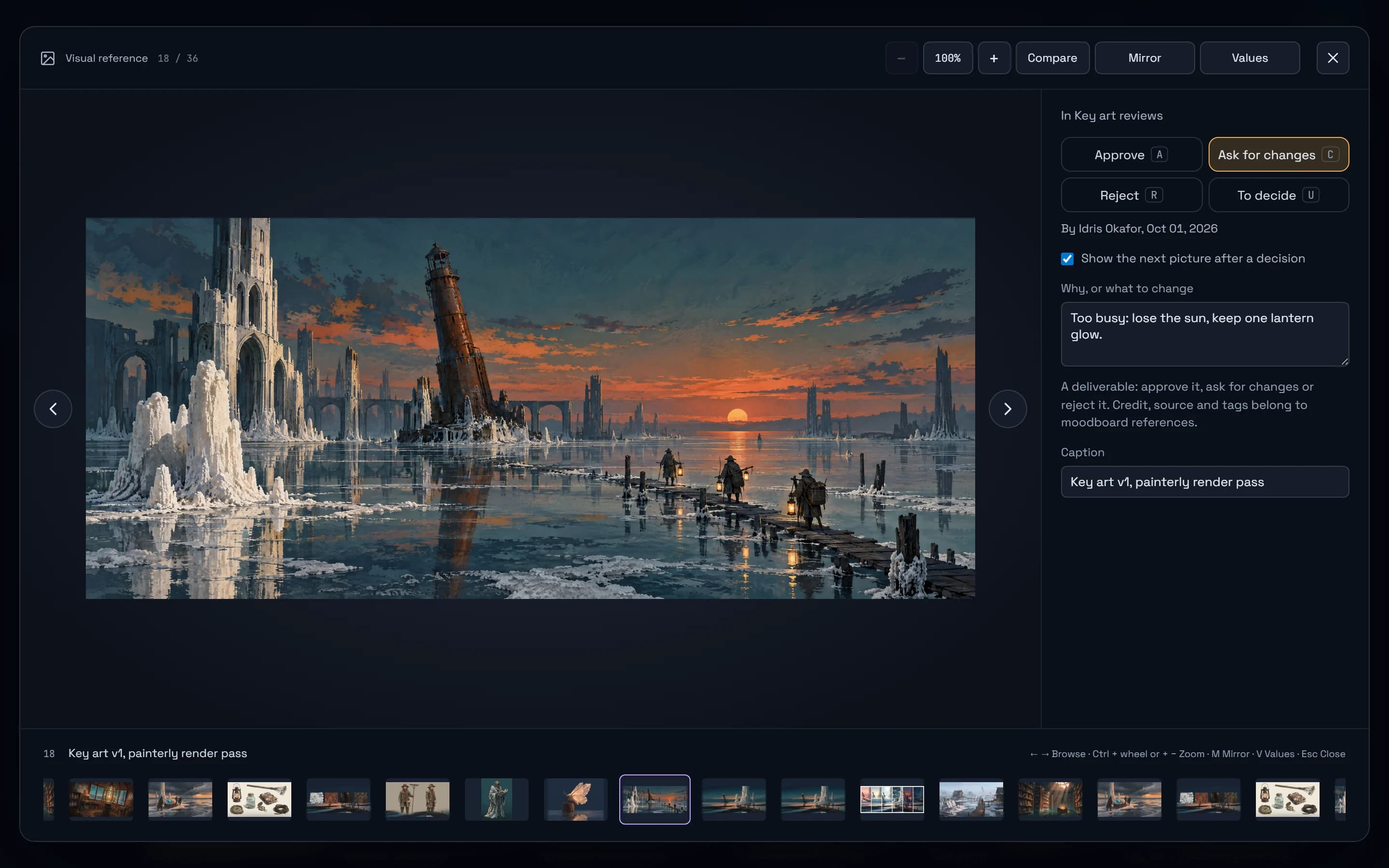Click the 18 / 36 counter text
1389x868 pixels.
pos(178,58)
